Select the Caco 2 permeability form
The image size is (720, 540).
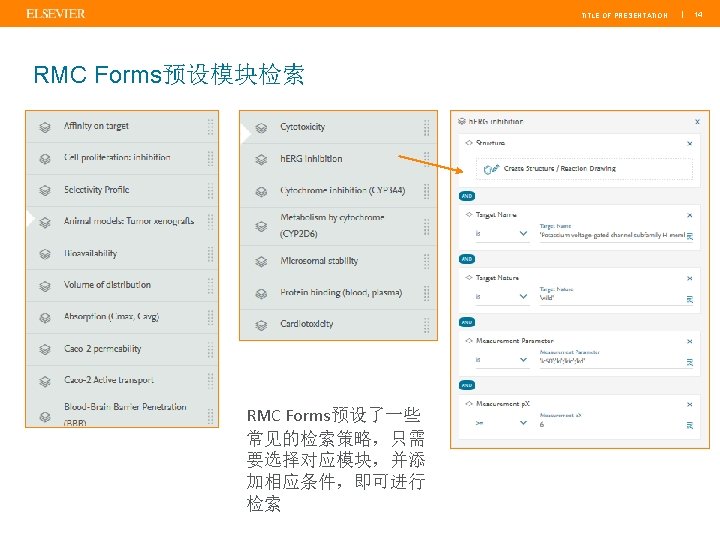[x=122, y=349]
